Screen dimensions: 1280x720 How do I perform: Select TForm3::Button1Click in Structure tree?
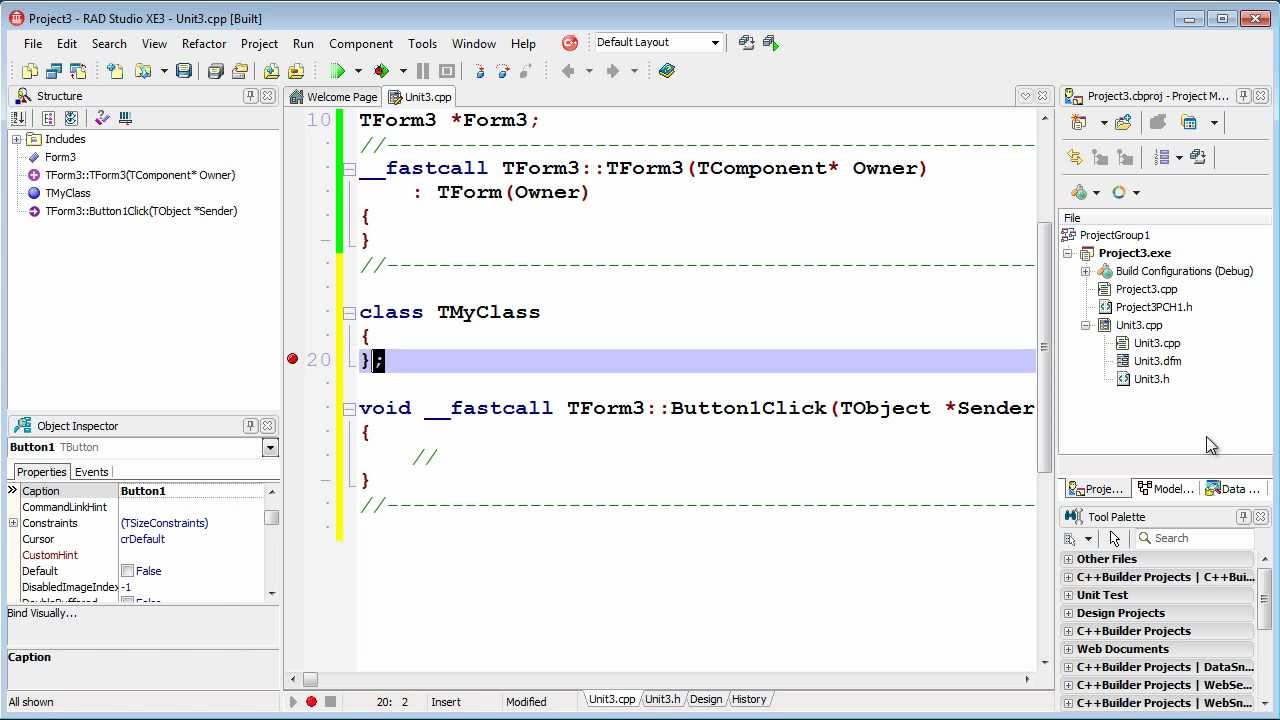point(141,211)
